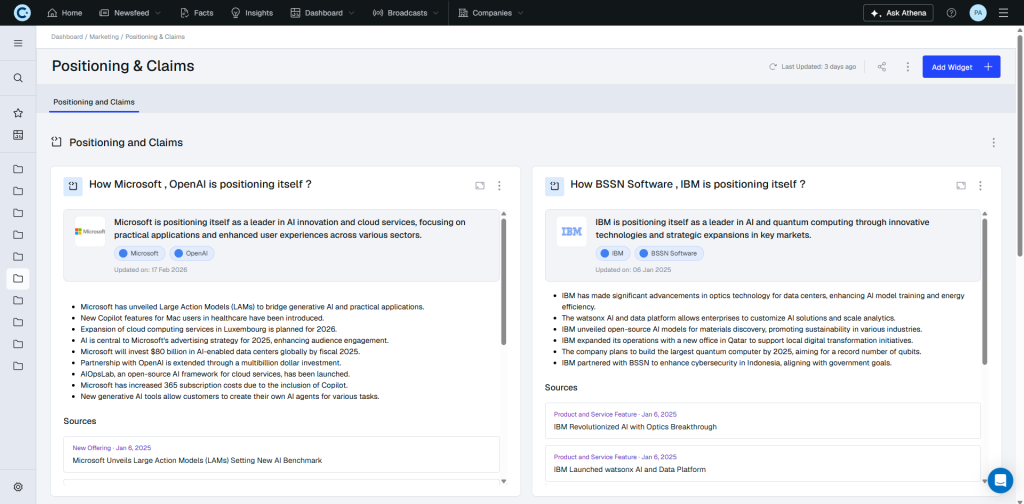Open the PA user avatar menu

978,13
